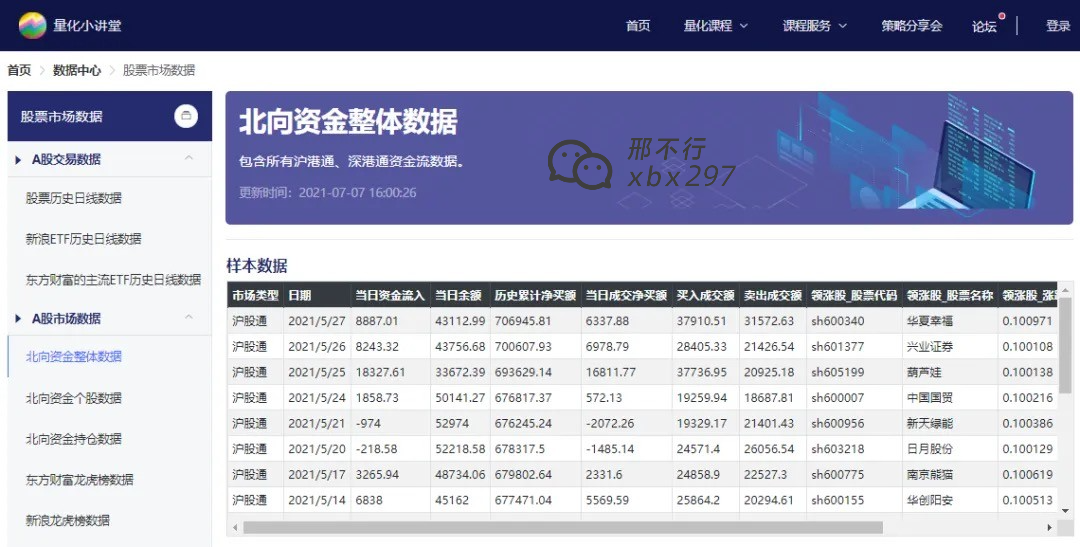Click the 样本数据 section heading

(x=257, y=266)
